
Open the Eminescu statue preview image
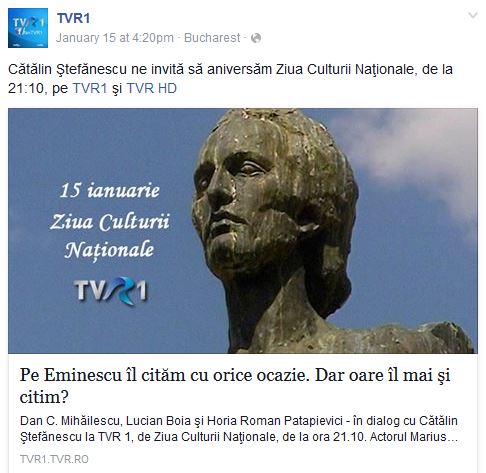click(x=243, y=231)
